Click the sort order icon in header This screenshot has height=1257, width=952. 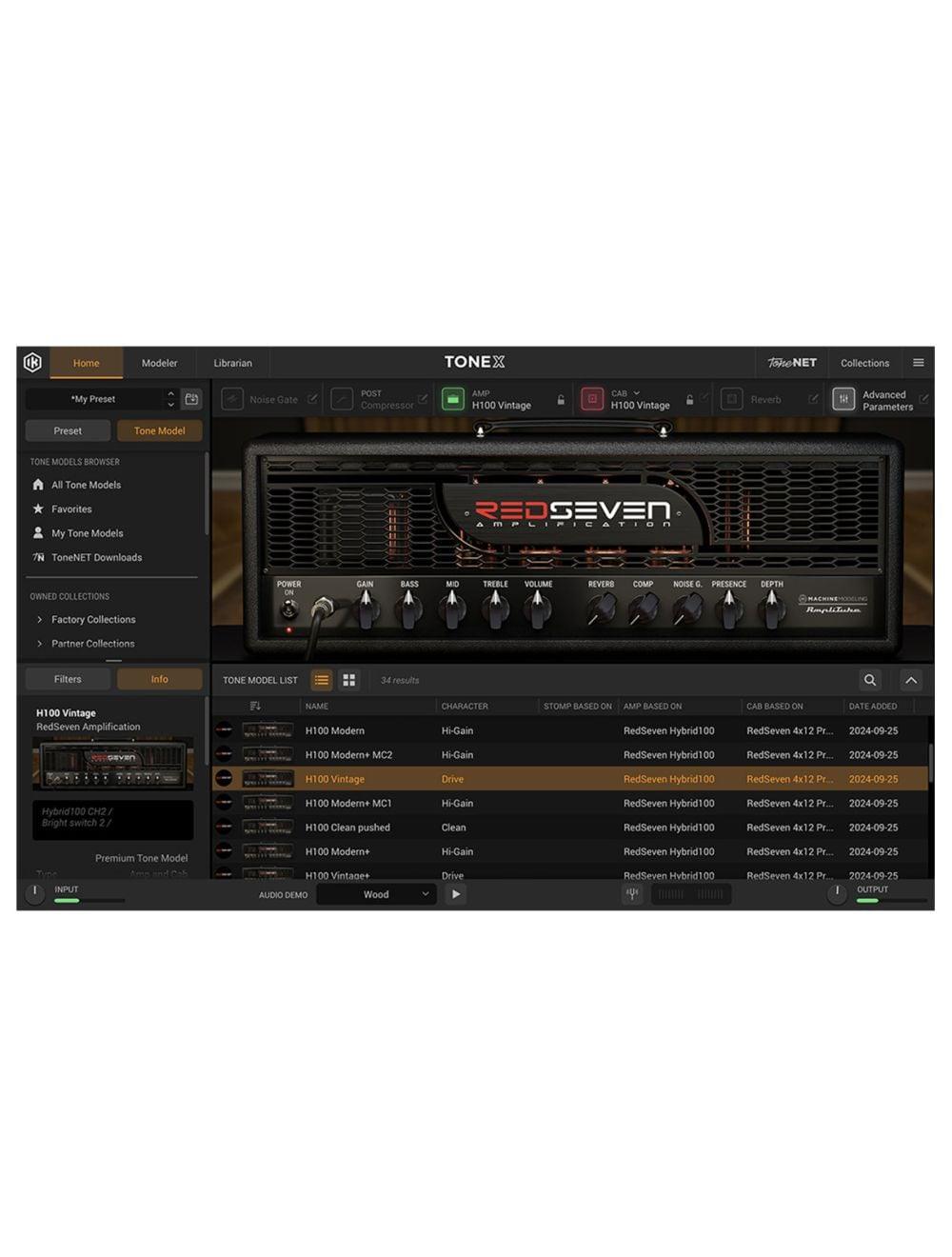(x=255, y=706)
